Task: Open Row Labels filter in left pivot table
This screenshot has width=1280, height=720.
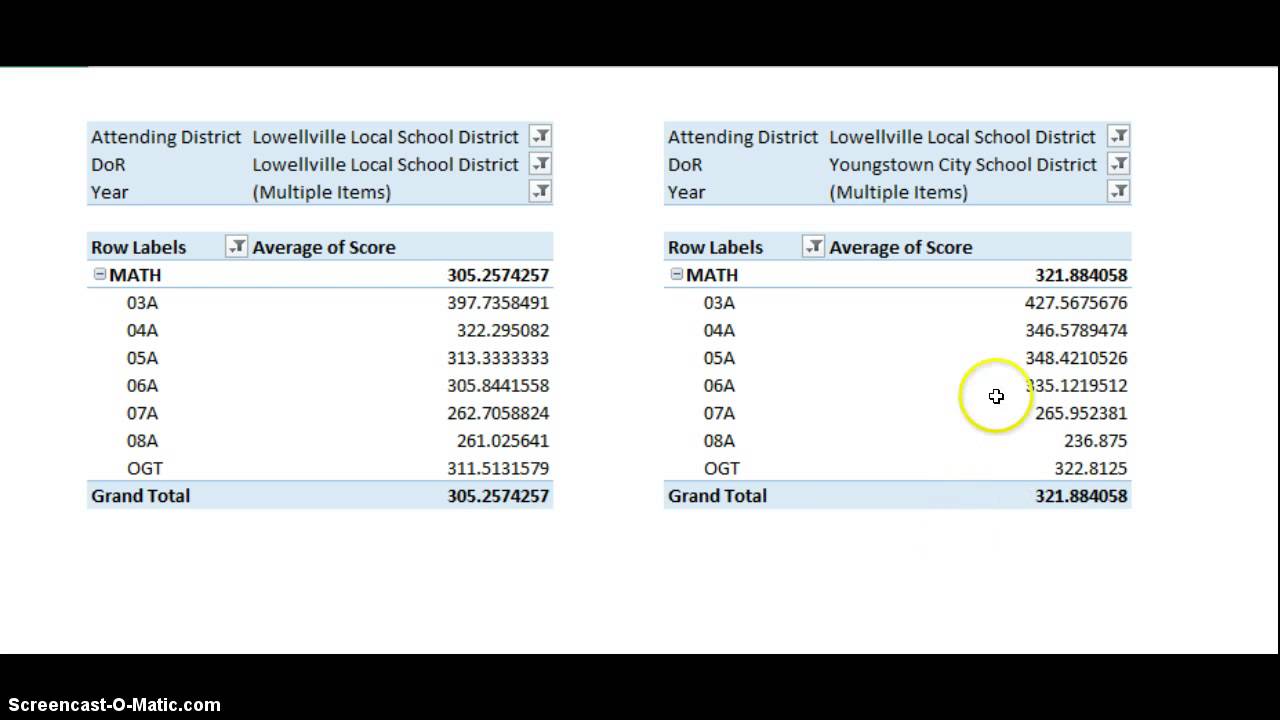Action: point(236,247)
